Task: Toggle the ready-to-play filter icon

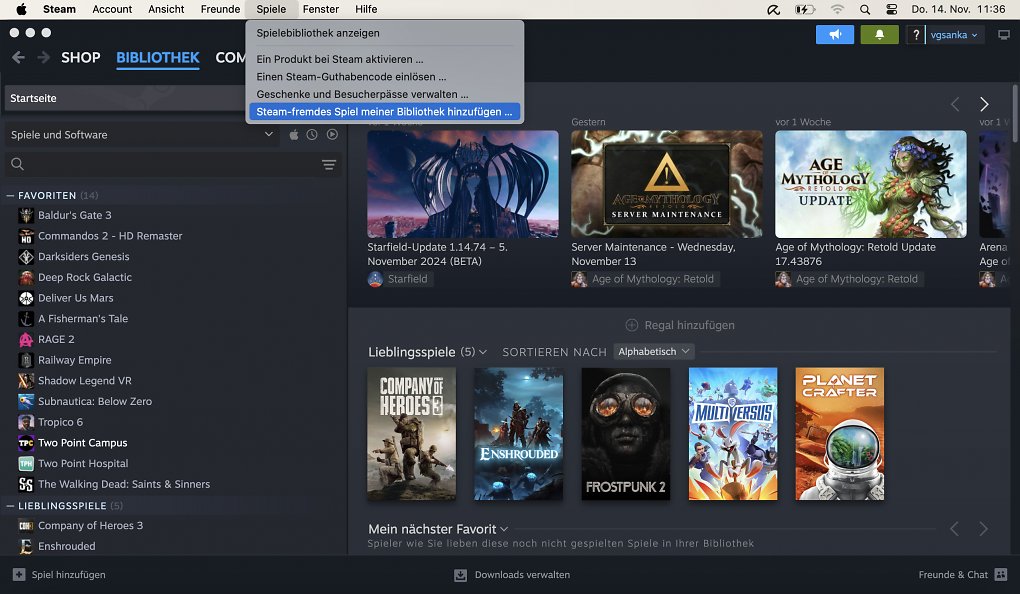Action: [332, 135]
